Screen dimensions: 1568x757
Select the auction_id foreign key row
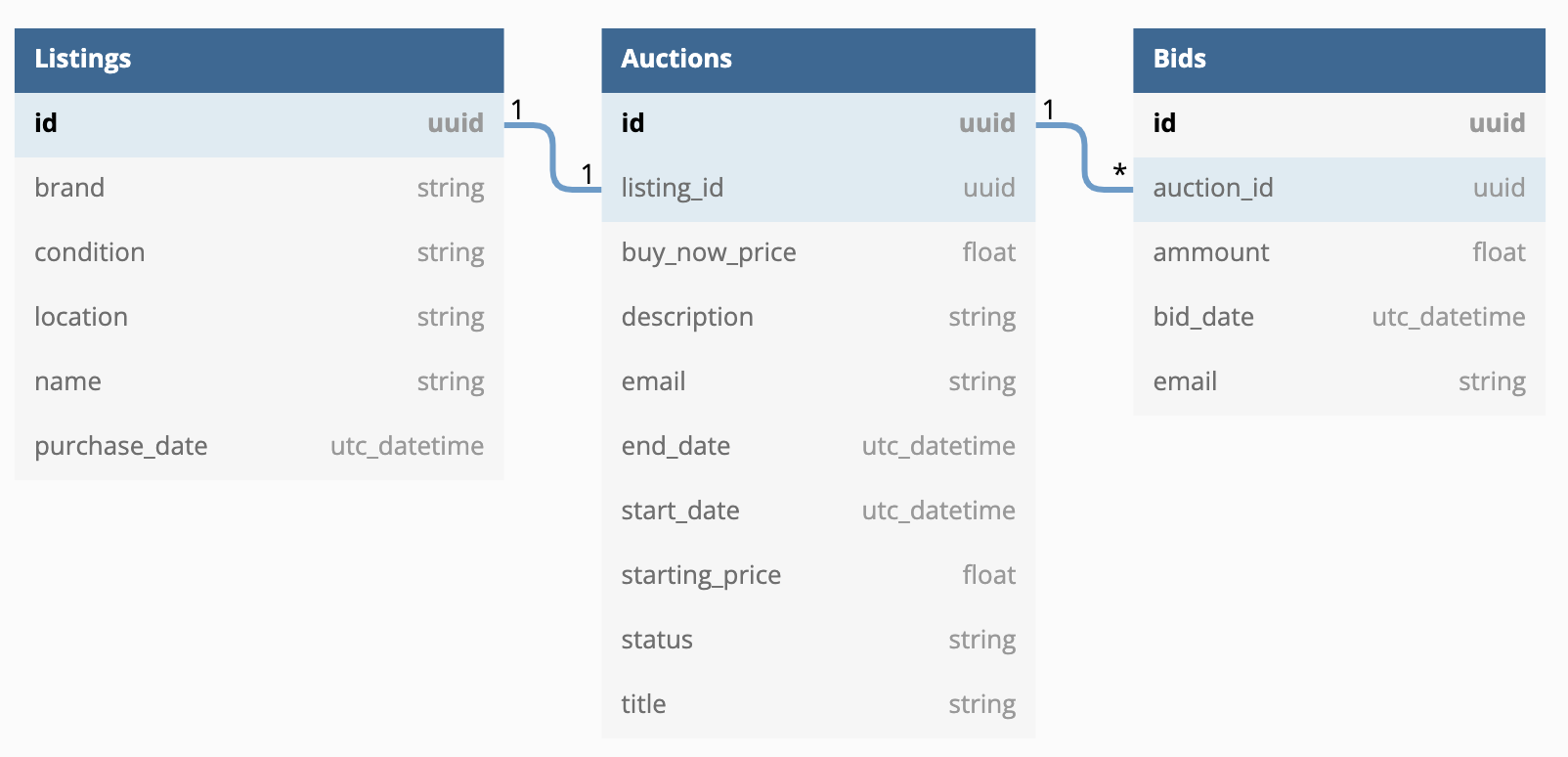click(1338, 189)
